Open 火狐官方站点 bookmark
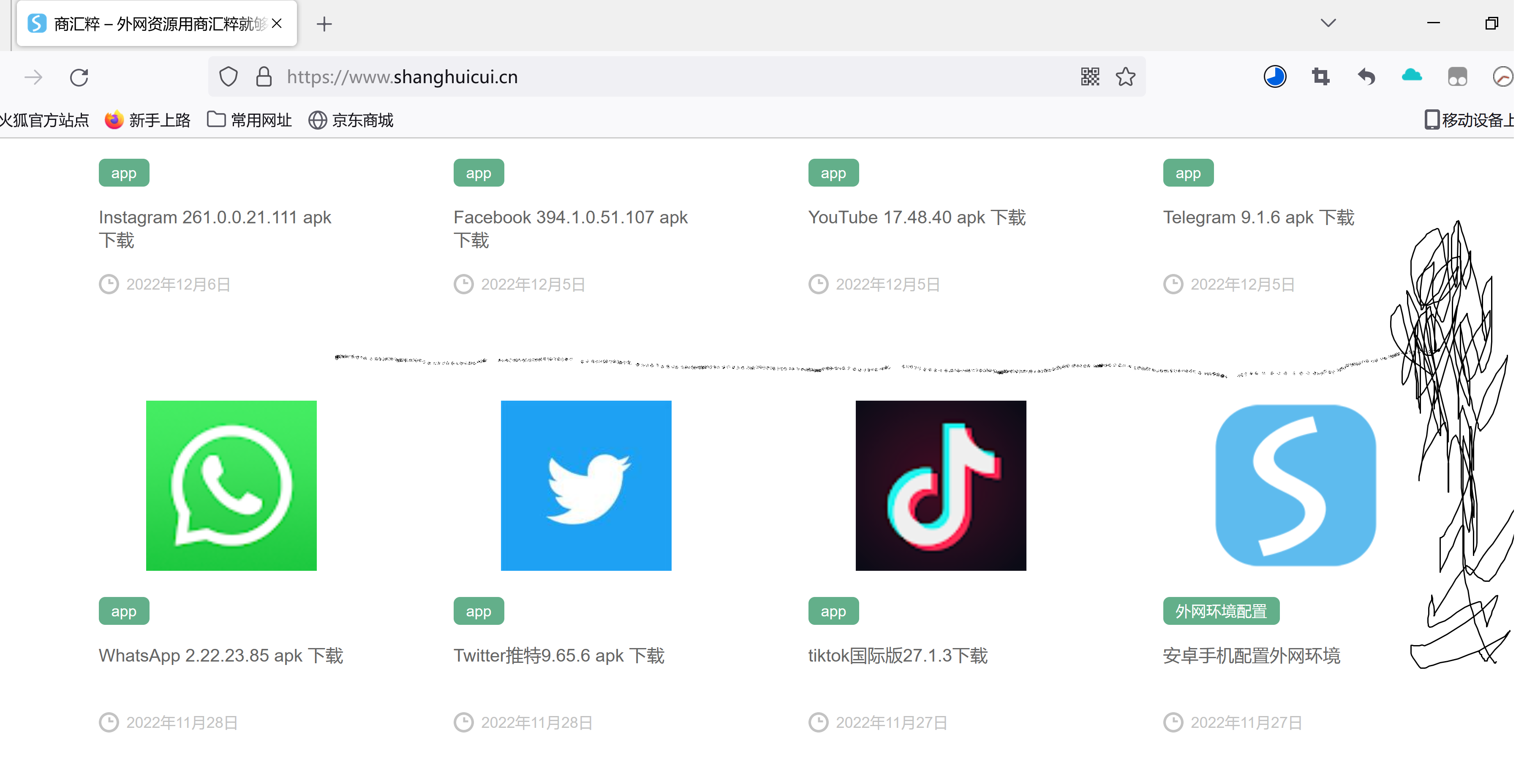Viewport: 1516px width, 784px height. click(x=44, y=120)
